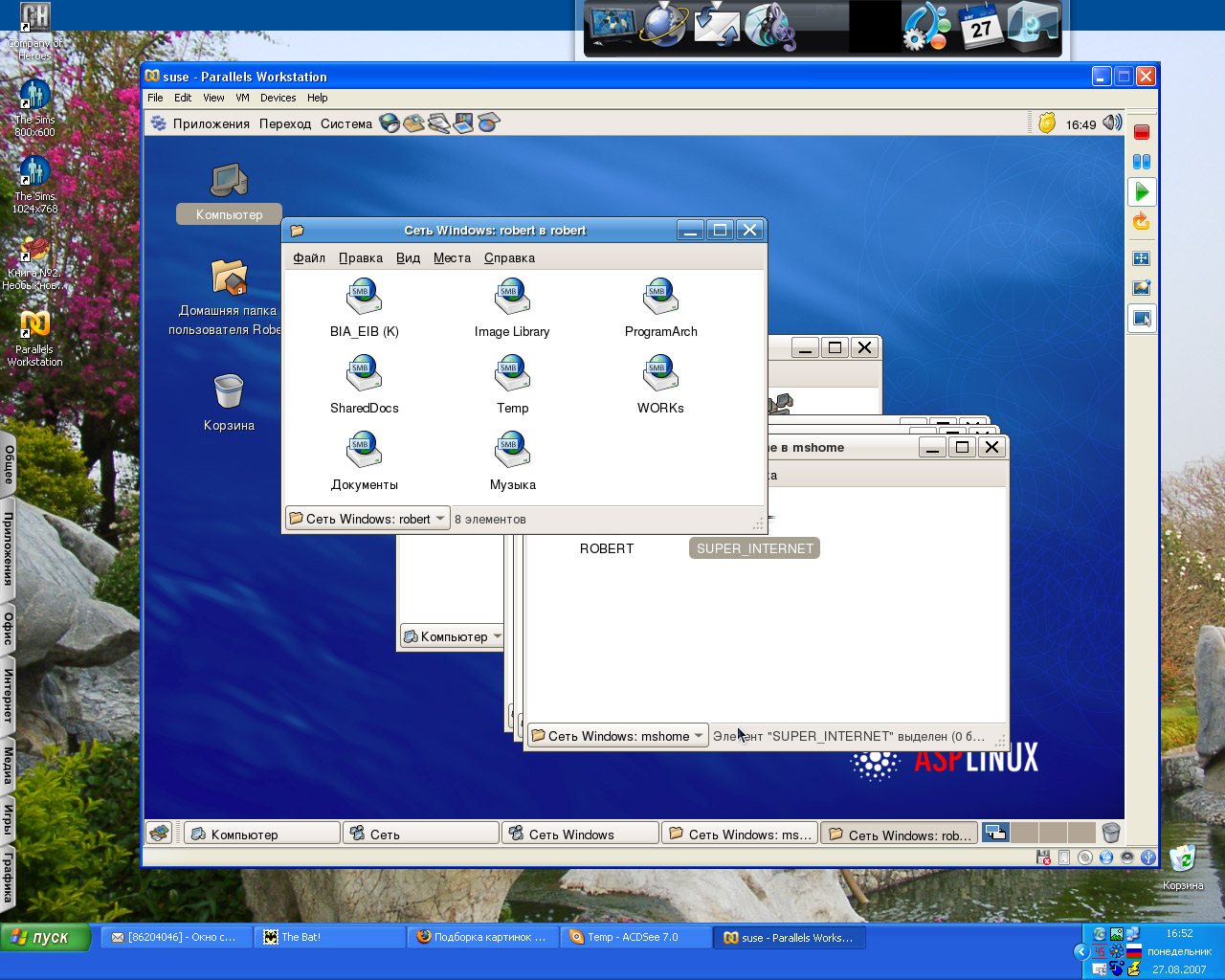Click the full screen icon in Parallels sidebar

[x=1142, y=258]
